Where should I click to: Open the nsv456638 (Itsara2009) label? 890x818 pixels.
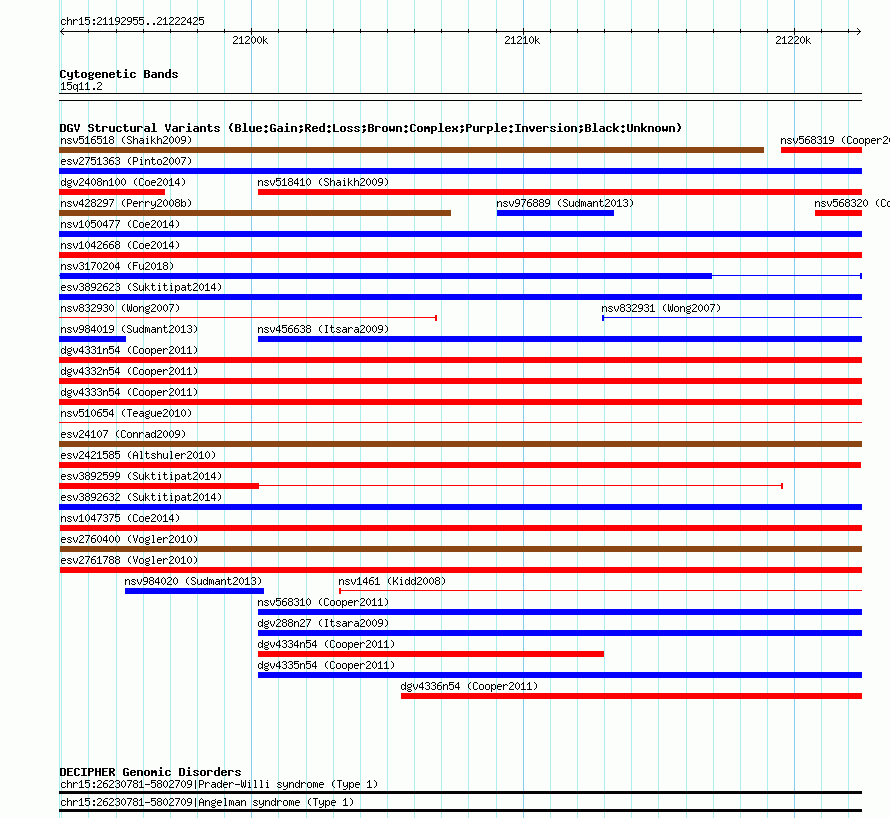(x=323, y=329)
